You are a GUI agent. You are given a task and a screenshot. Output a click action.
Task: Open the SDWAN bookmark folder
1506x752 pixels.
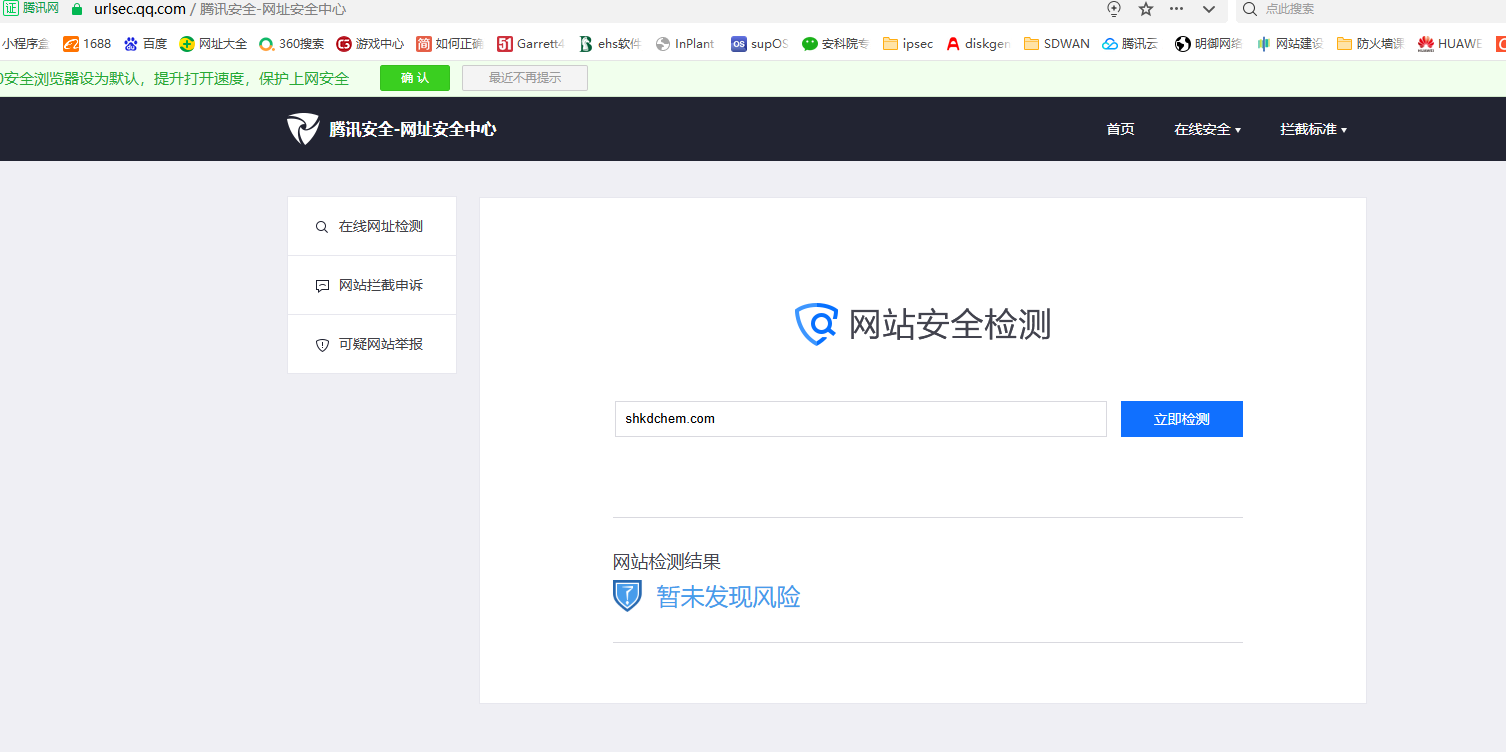(x=1056, y=44)
